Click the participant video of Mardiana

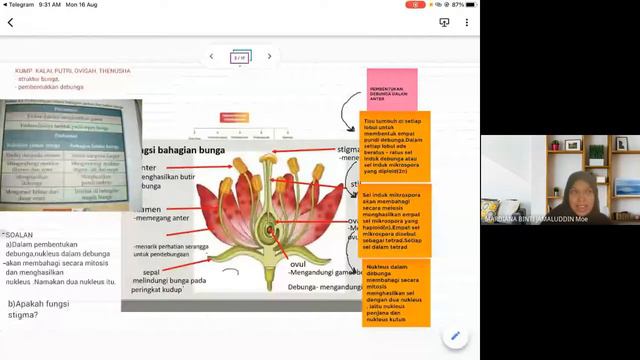coord(560,180)
